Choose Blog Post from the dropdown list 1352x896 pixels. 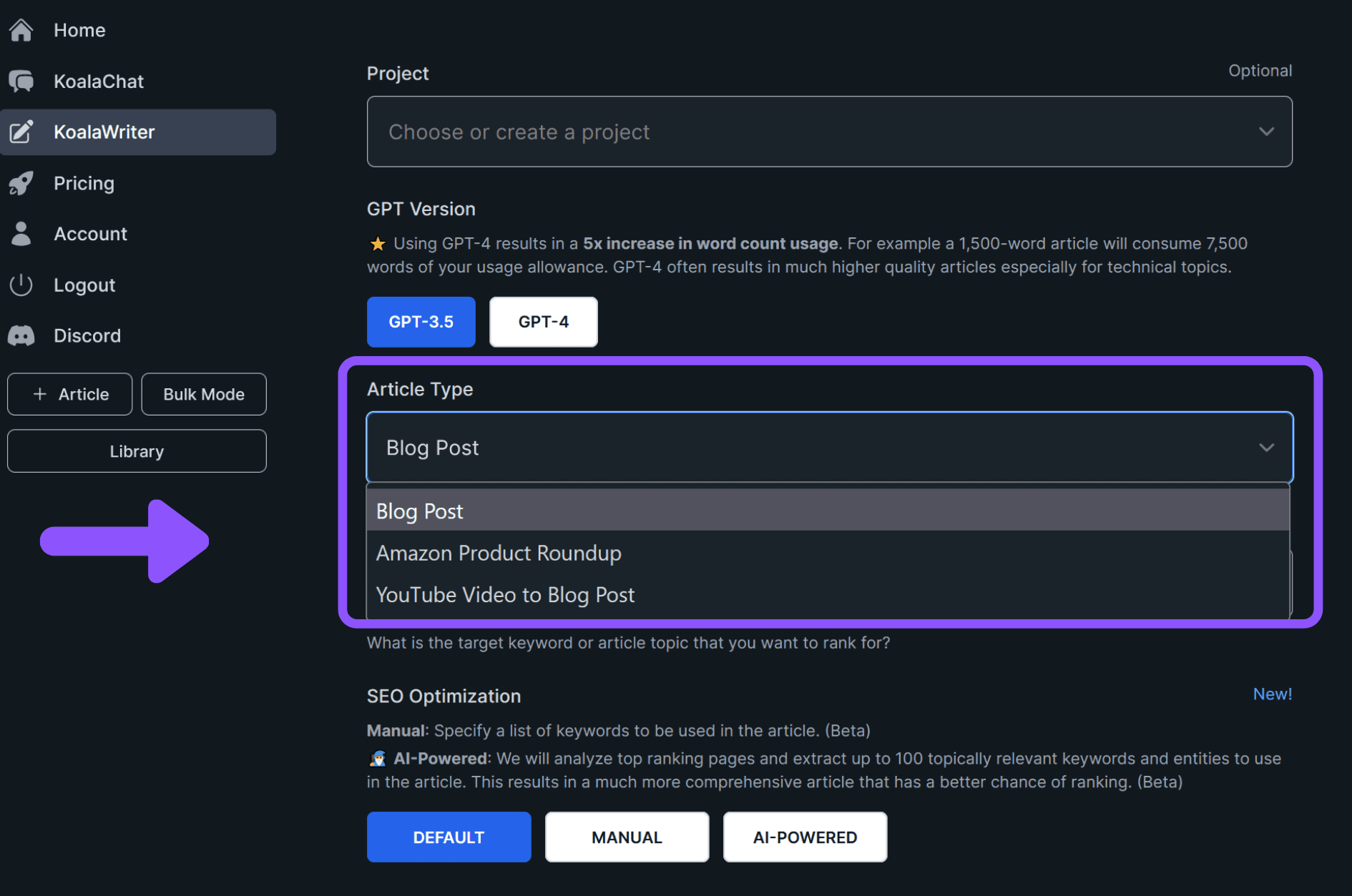(x=828, y=511)
